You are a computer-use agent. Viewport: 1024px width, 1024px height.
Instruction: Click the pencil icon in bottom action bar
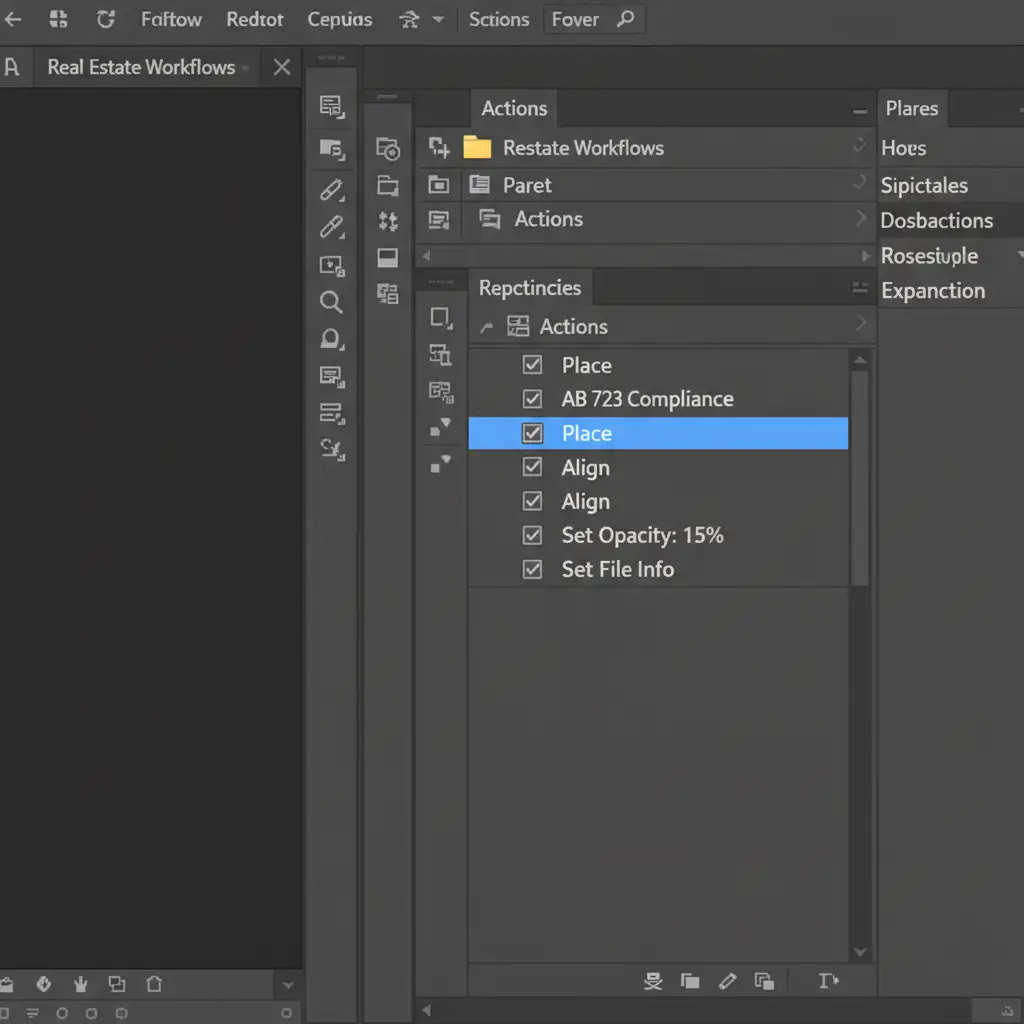(x=727, y=981)
